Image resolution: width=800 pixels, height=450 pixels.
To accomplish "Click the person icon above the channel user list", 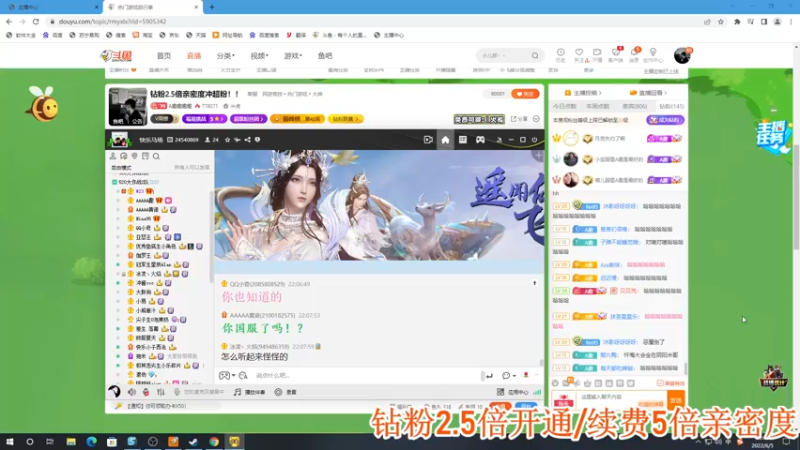I will [113, 156].
